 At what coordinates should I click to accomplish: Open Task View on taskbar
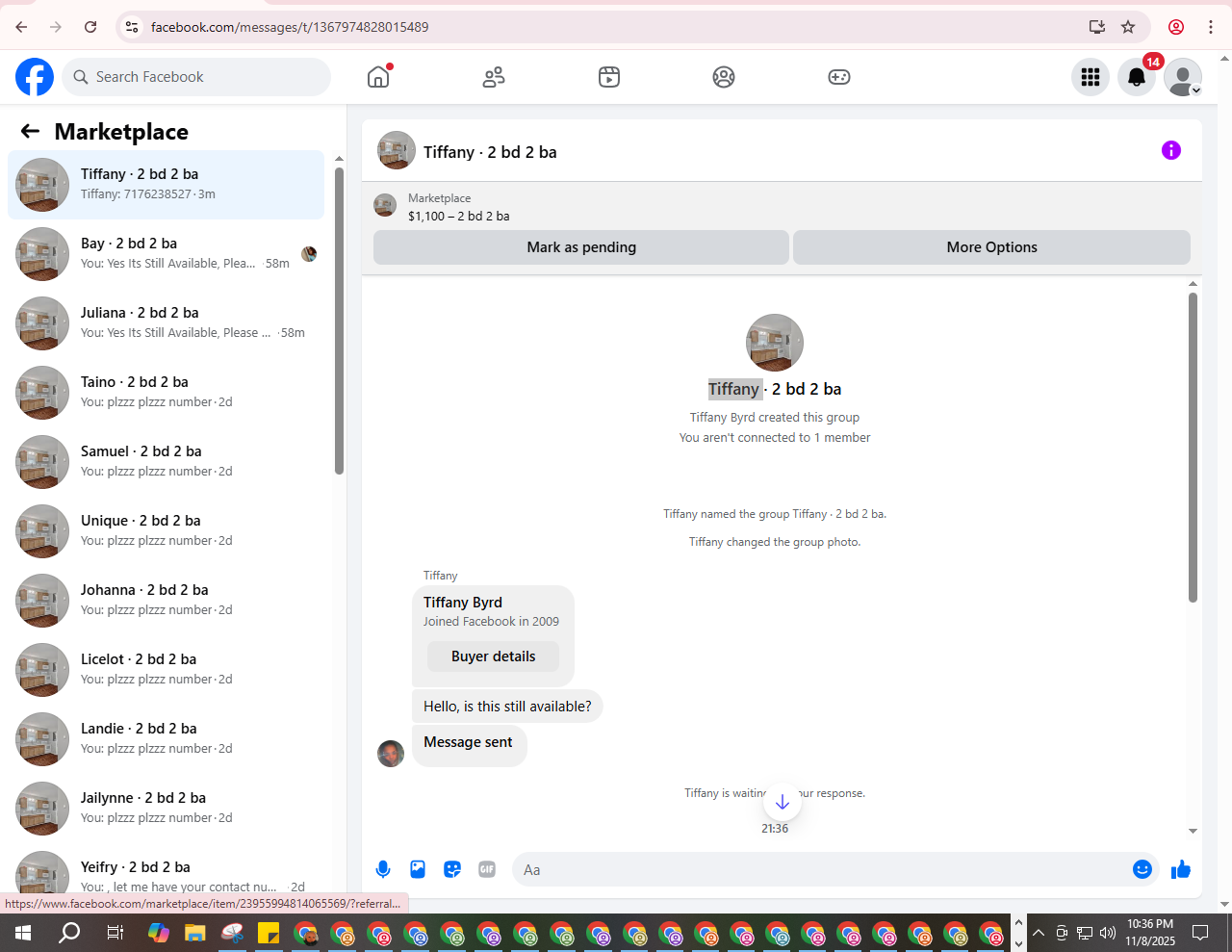click(x=115, y=933)
